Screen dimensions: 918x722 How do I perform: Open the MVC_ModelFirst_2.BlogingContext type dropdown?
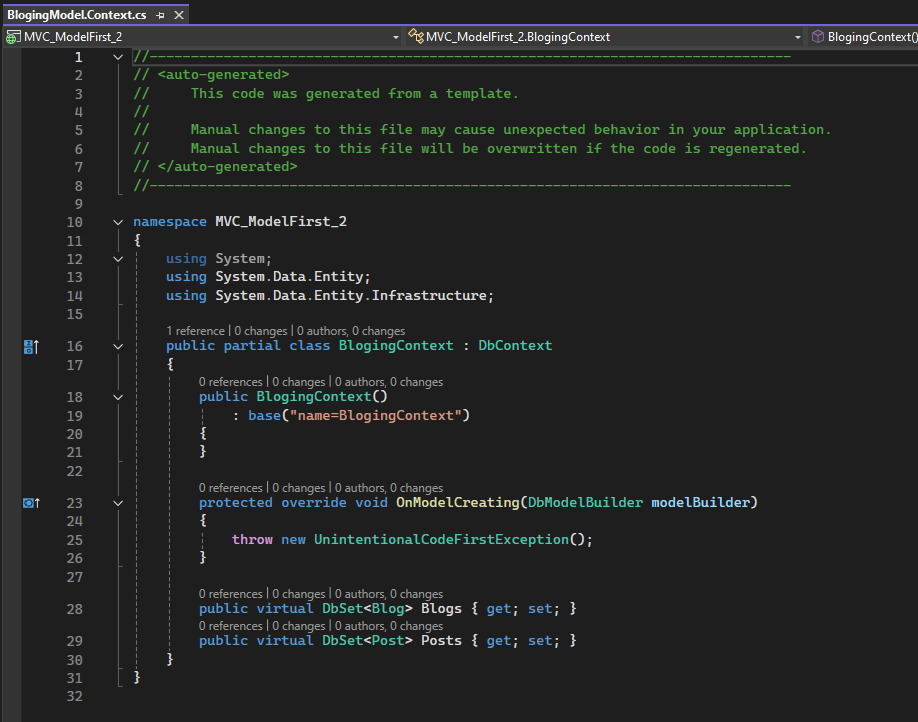797,37
